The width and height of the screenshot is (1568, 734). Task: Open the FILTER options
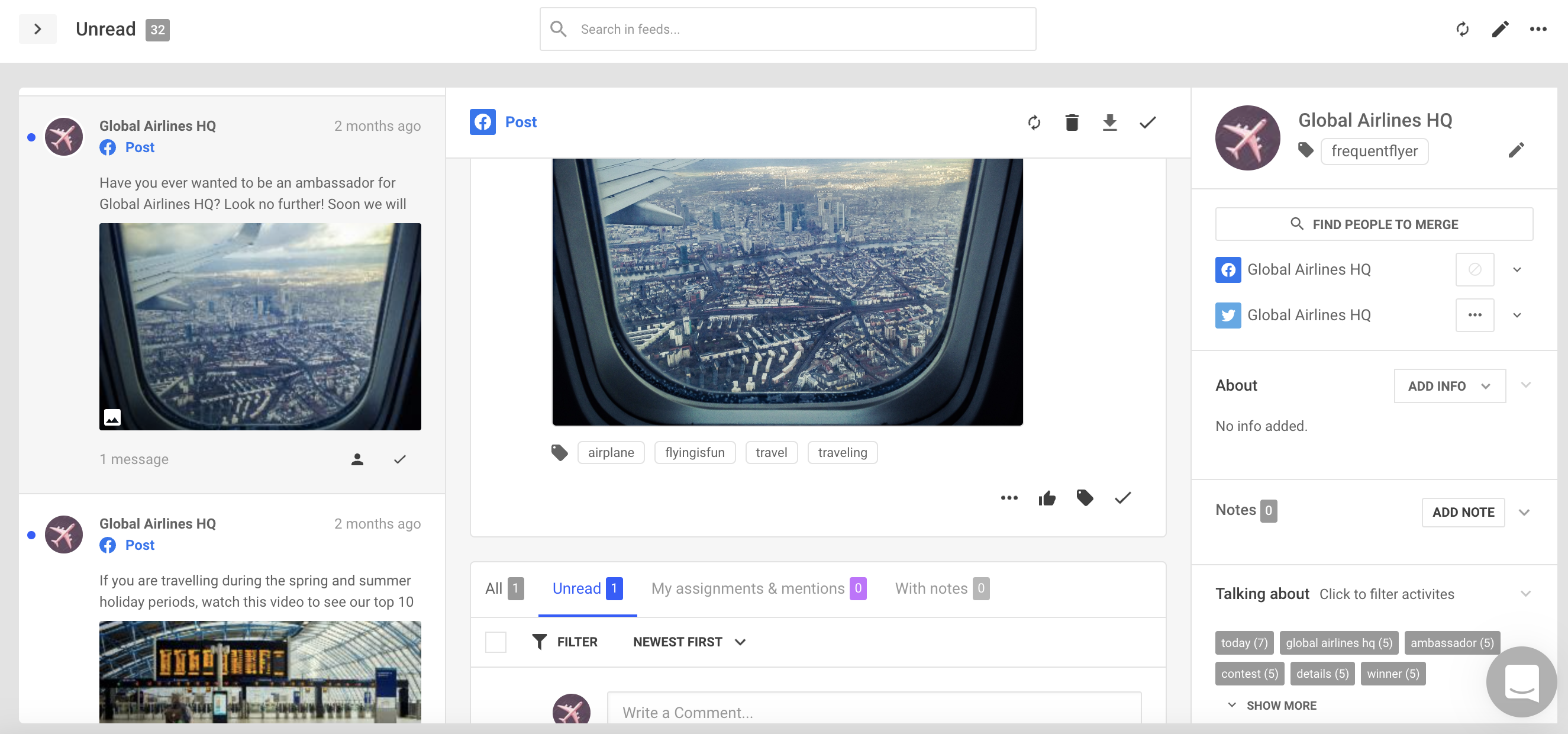[x=564, y=642]
